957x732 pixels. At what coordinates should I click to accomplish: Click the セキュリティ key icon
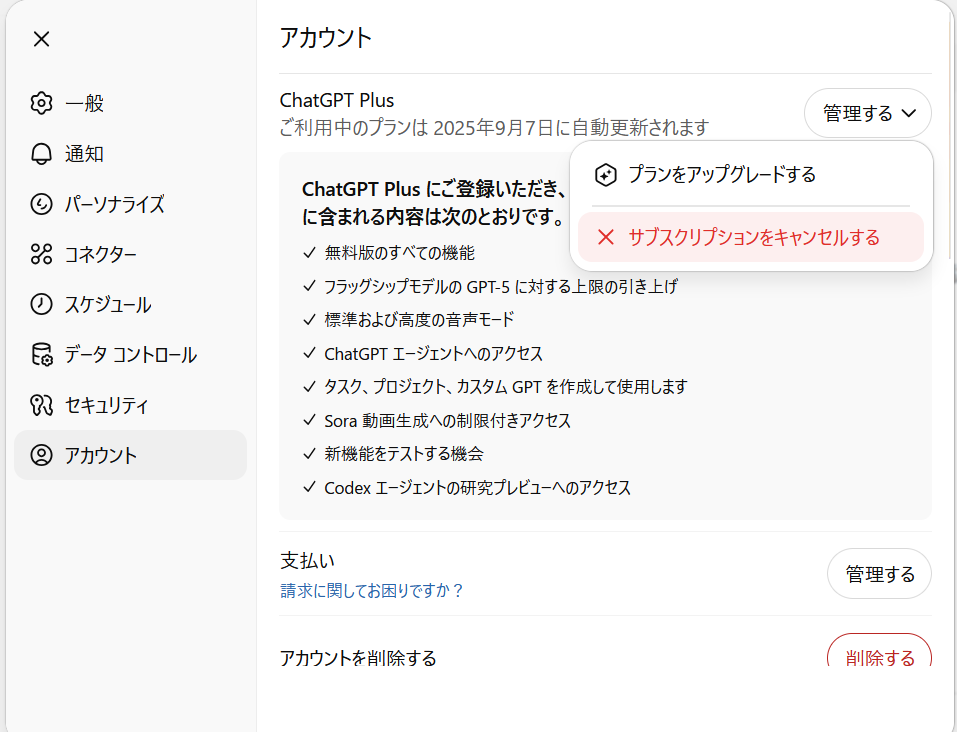pos(42,405)
